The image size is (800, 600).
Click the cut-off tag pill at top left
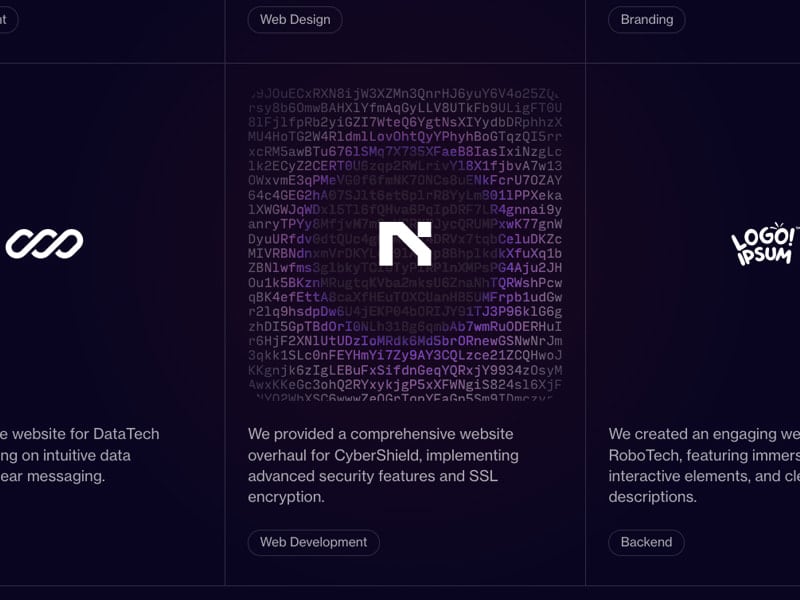(x=6, y=20)
